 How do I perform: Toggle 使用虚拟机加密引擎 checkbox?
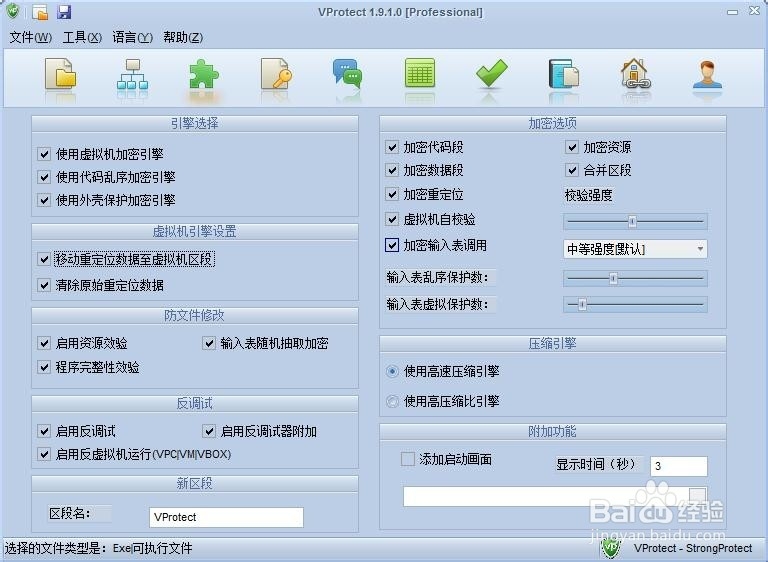tap(44, 154)
